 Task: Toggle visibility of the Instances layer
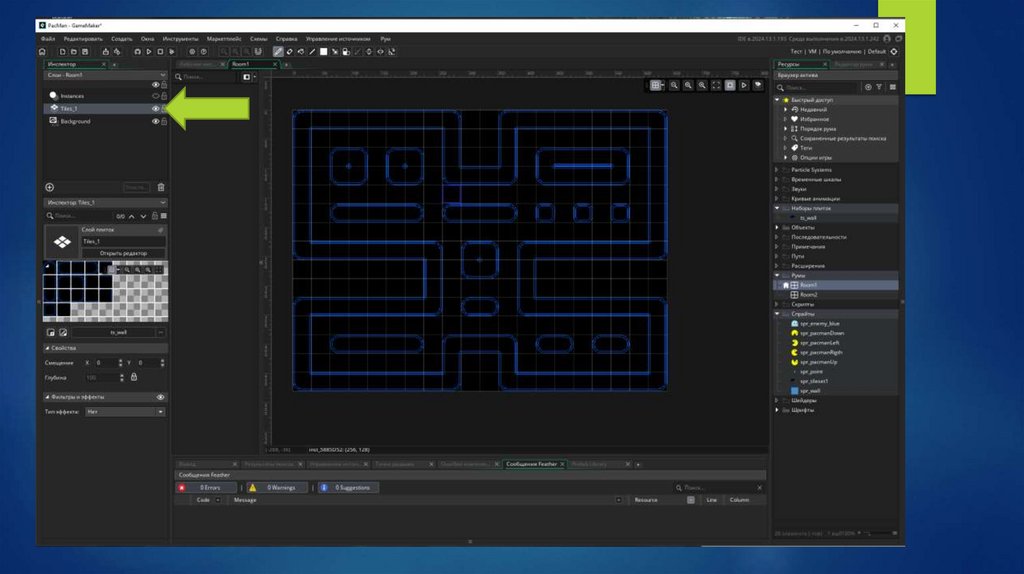point(155,96)
